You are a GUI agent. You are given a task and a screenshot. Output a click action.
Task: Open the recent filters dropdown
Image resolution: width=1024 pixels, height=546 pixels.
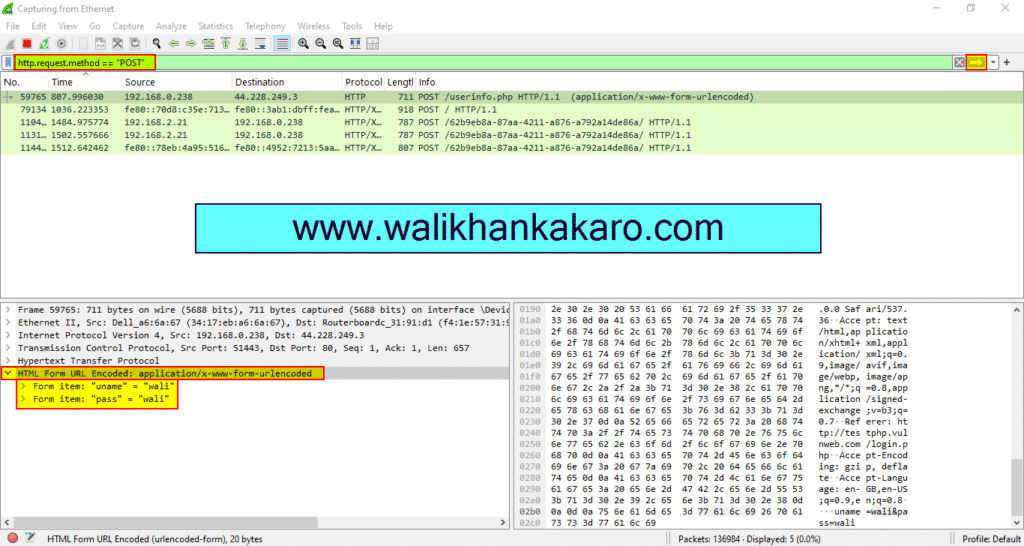point(993,63)
